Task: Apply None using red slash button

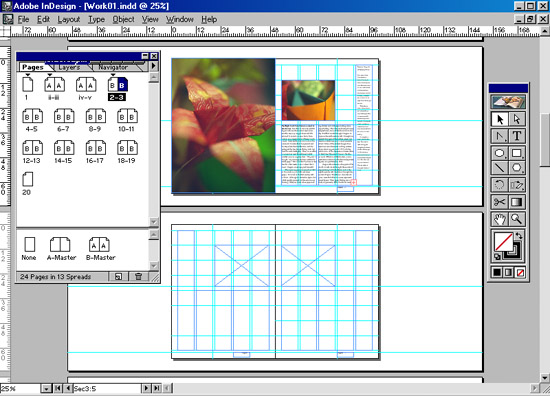Action: 520,272
